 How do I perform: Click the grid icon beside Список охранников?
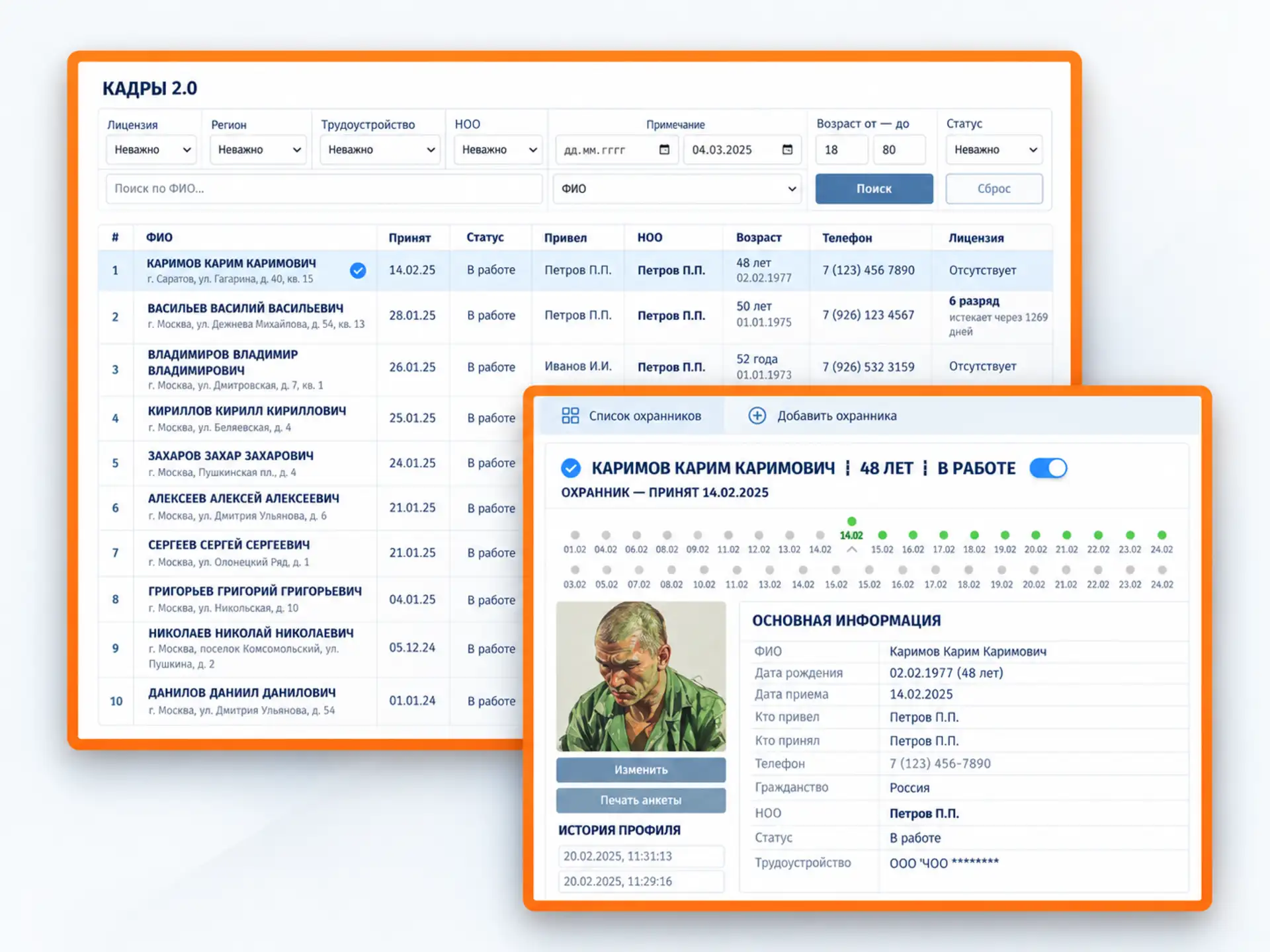pyautogui.click(x=570, y=415)
